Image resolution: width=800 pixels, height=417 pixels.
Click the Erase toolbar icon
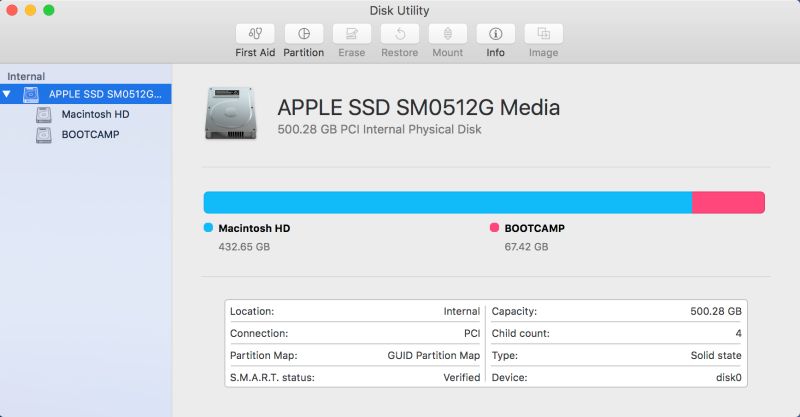pyautogui.click(x=352, y=34)
